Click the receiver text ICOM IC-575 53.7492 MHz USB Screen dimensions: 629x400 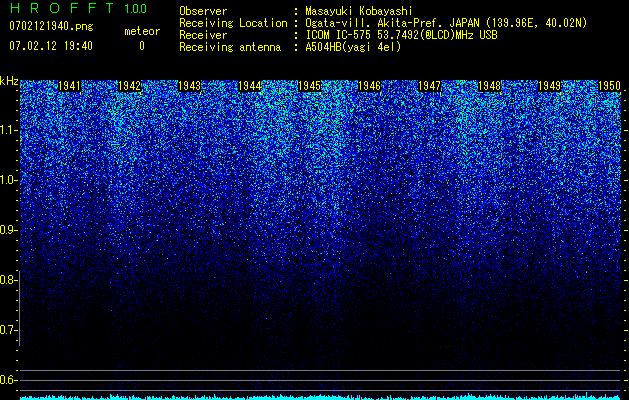402,35
